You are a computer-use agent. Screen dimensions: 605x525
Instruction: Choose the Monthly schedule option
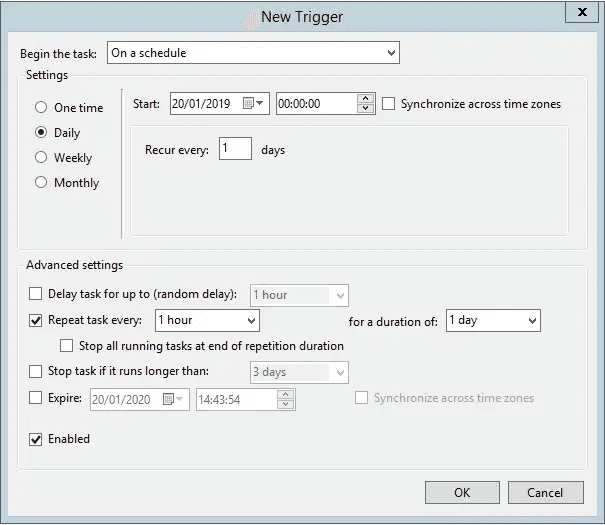point(41,182)
